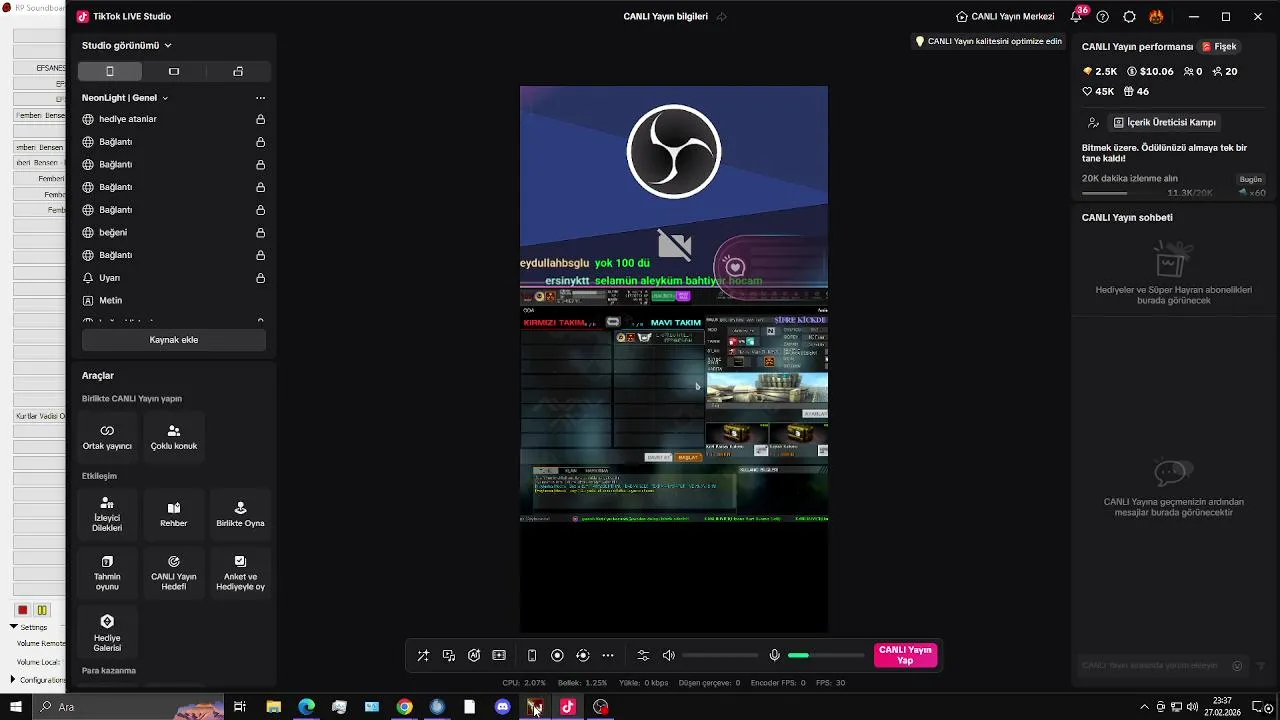The image size is (1280, 720).
Task: Select the portrait phone layout view
Action: 110,71
